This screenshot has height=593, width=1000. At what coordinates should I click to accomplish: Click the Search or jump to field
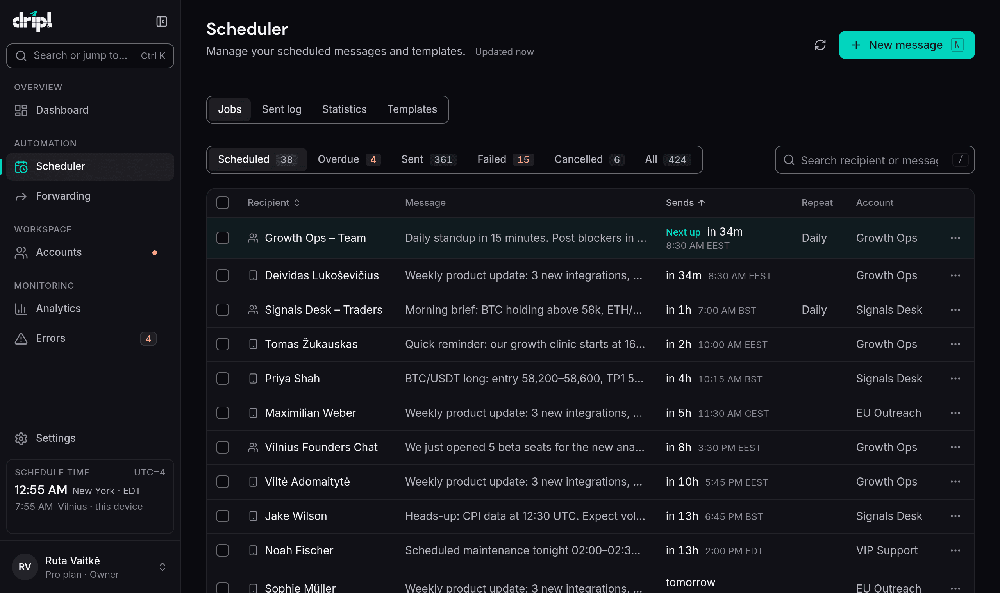click(x=90, y=55)
